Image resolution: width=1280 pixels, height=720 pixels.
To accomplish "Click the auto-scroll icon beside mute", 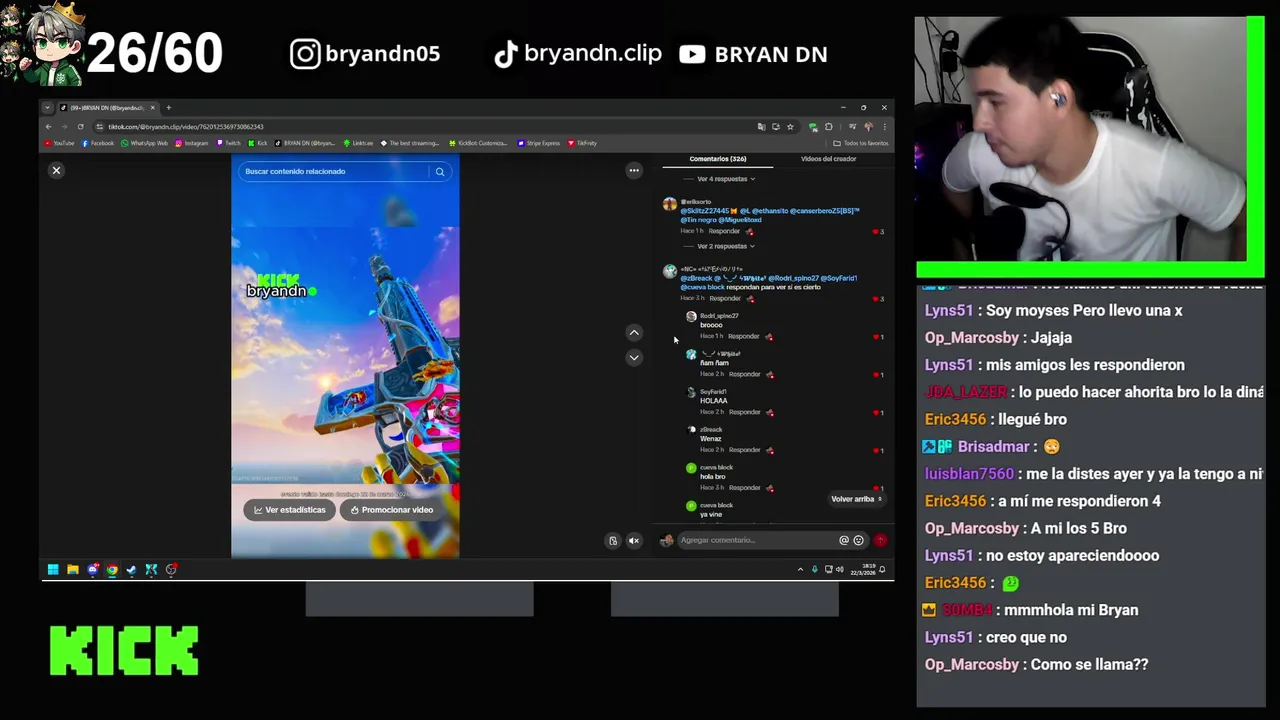I will pyautogui.click(x=613, y=541).
